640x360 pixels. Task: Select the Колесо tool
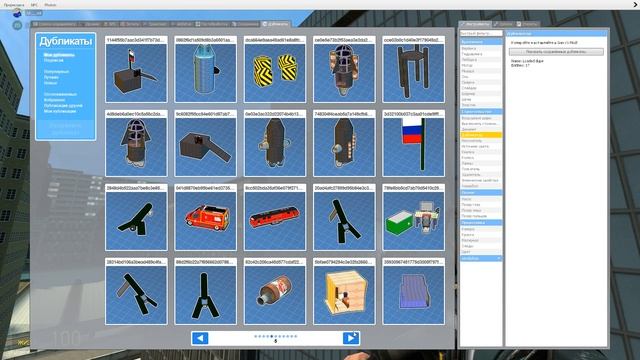click(481, 158)
